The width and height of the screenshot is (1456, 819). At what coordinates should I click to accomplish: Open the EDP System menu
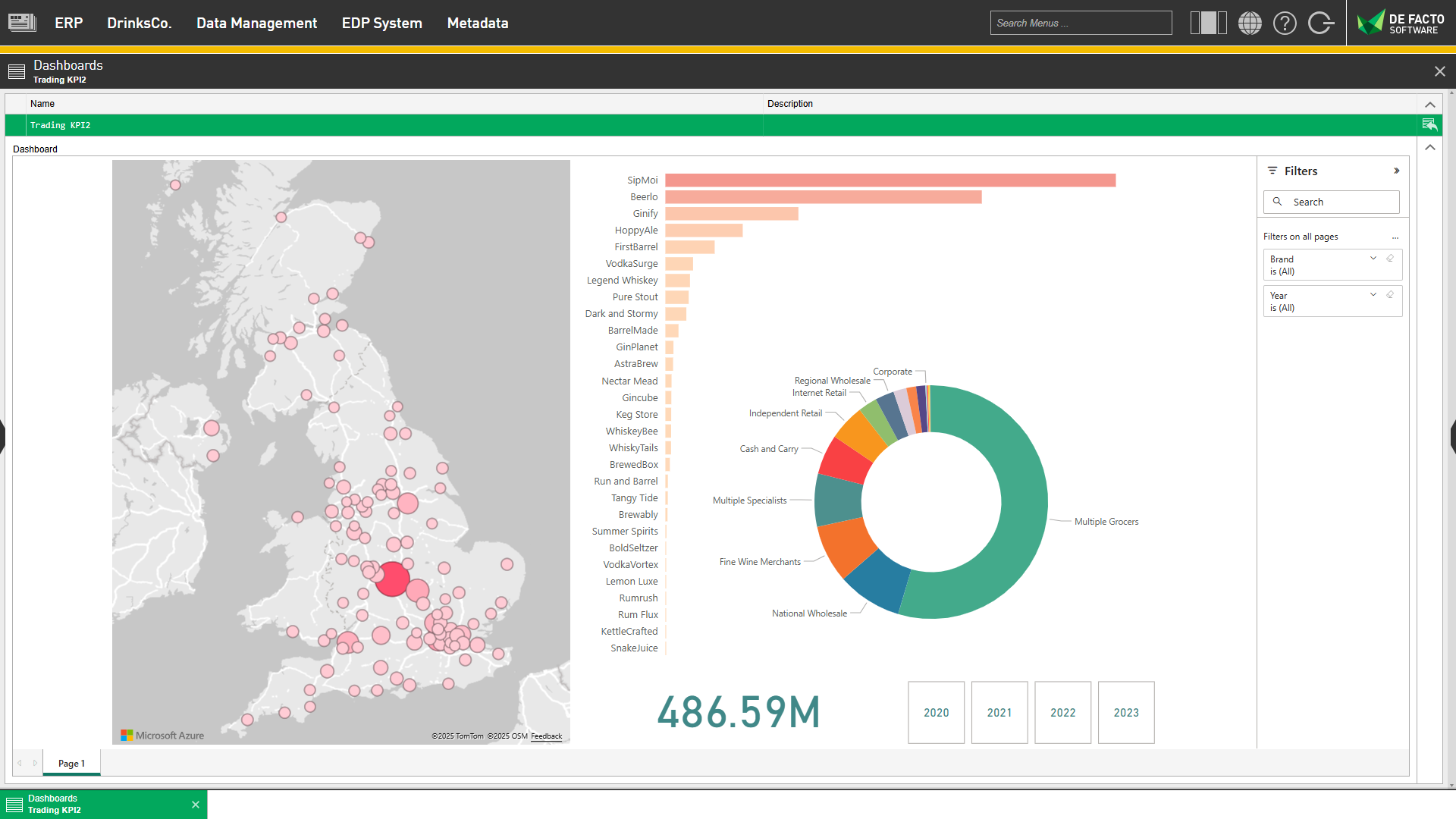pos(381,23)
